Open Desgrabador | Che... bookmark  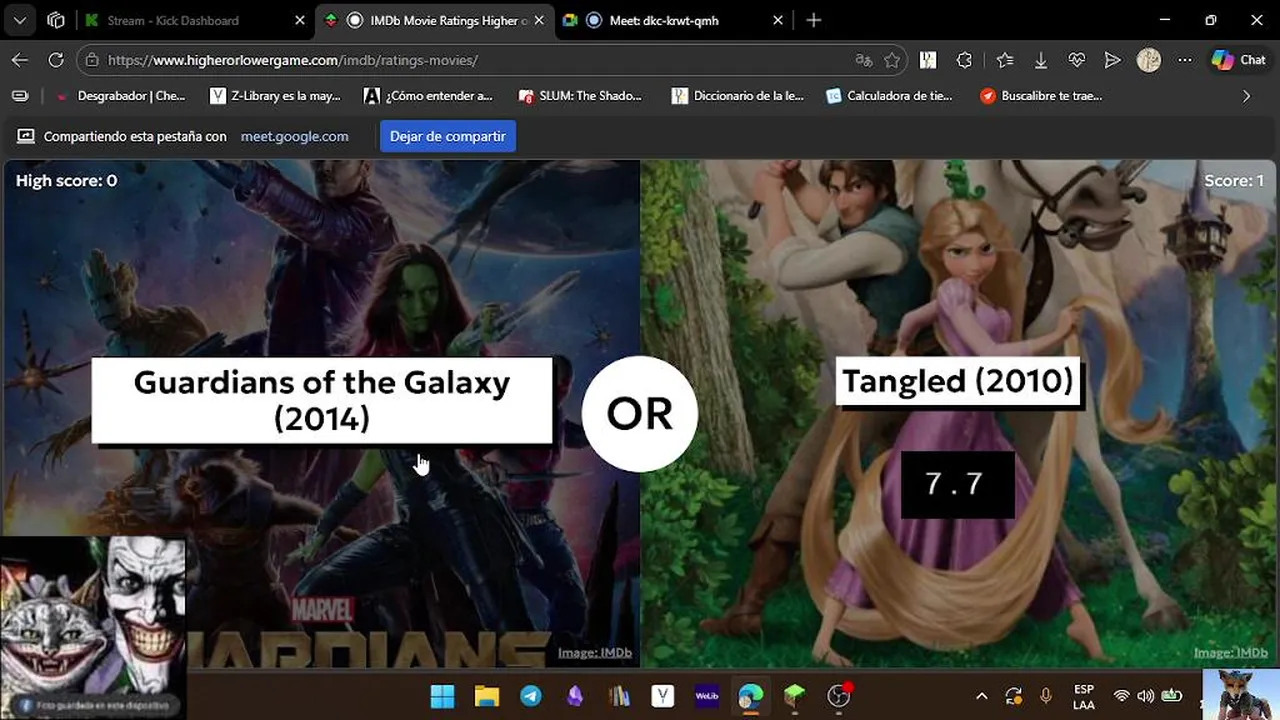120,96
